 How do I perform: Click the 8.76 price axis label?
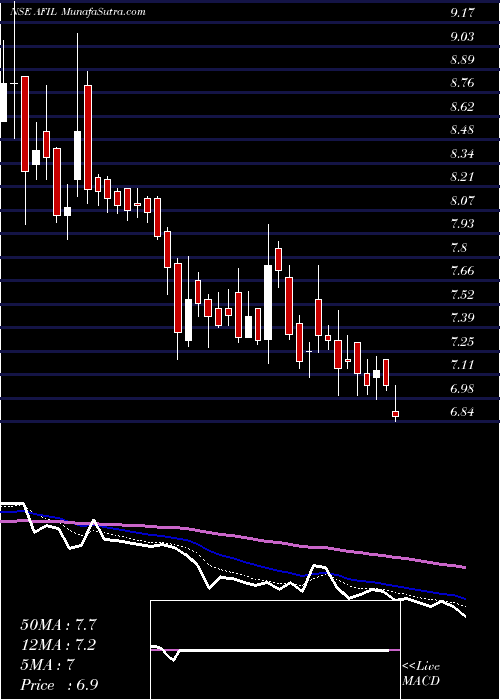pos(462,83)
